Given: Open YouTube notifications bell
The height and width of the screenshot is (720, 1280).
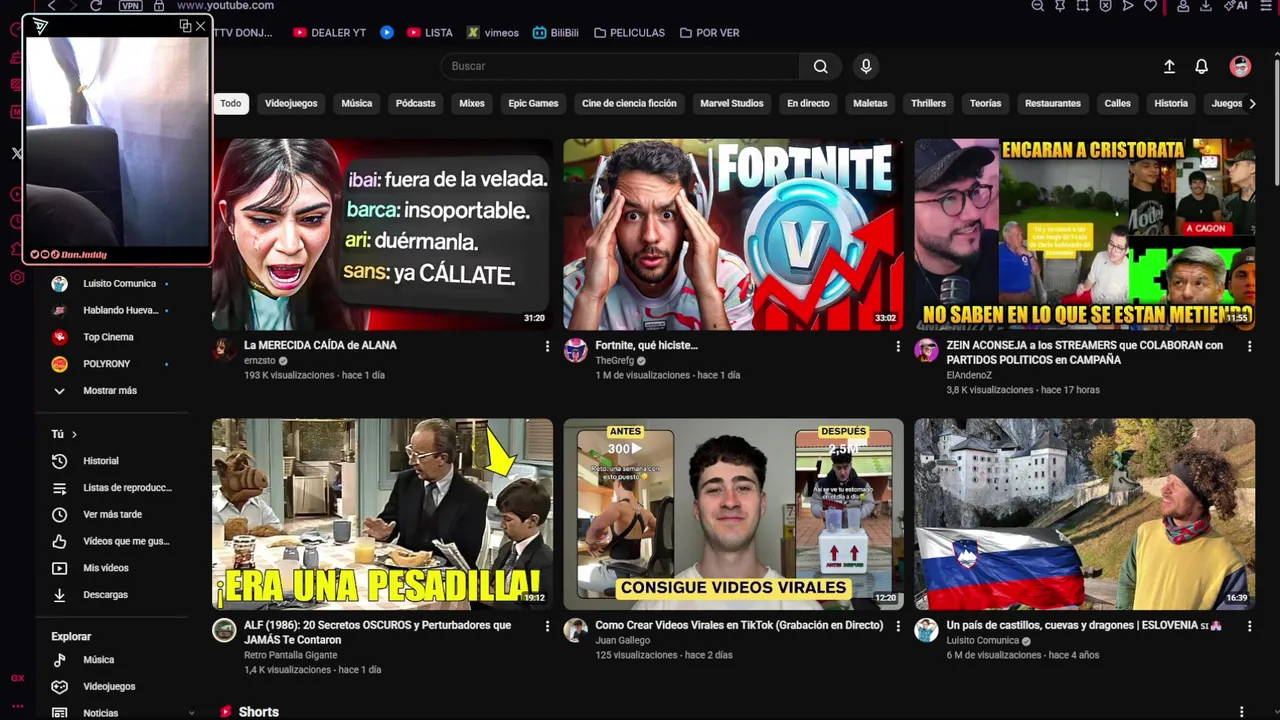Looking at the screenshot, I should (1202, 66).
